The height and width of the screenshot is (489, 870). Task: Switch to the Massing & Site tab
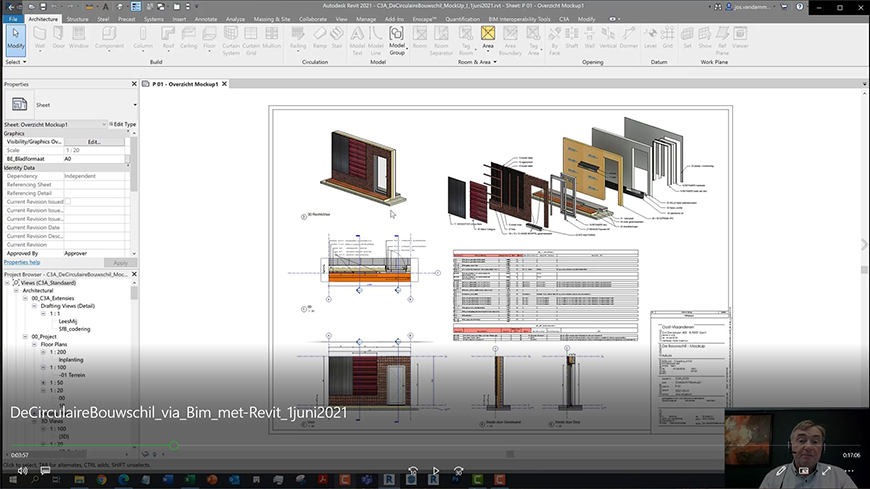[272, 19]
